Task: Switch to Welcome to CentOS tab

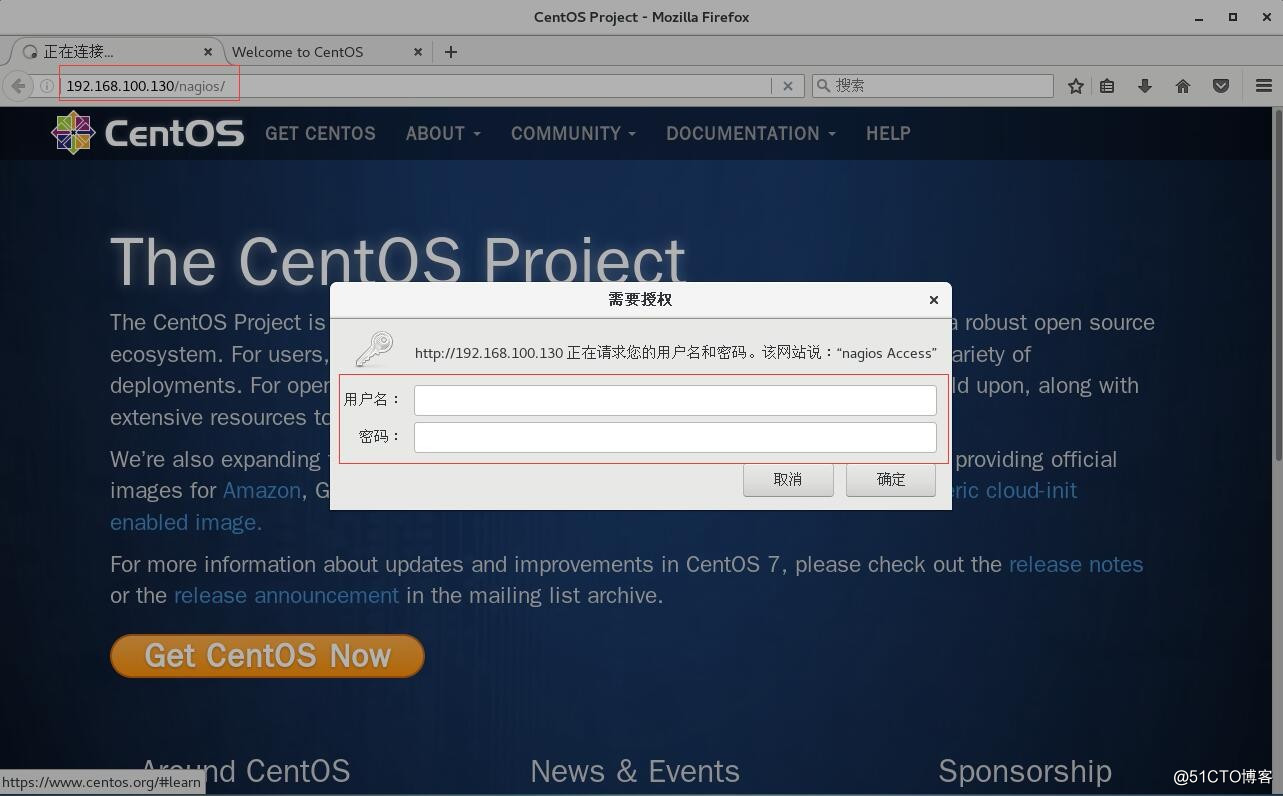Action: (297, 52)
